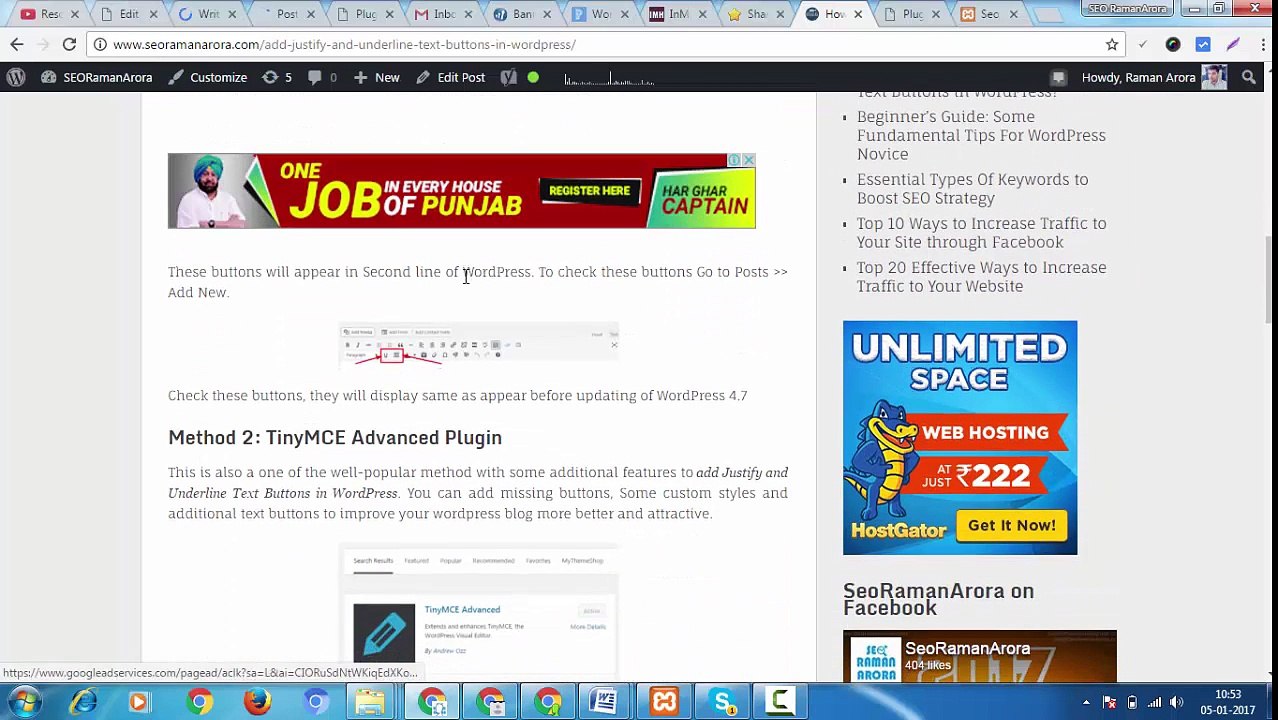
Task: Open the TinyMCE Advanced plugin screenshot
Action: 478,611
